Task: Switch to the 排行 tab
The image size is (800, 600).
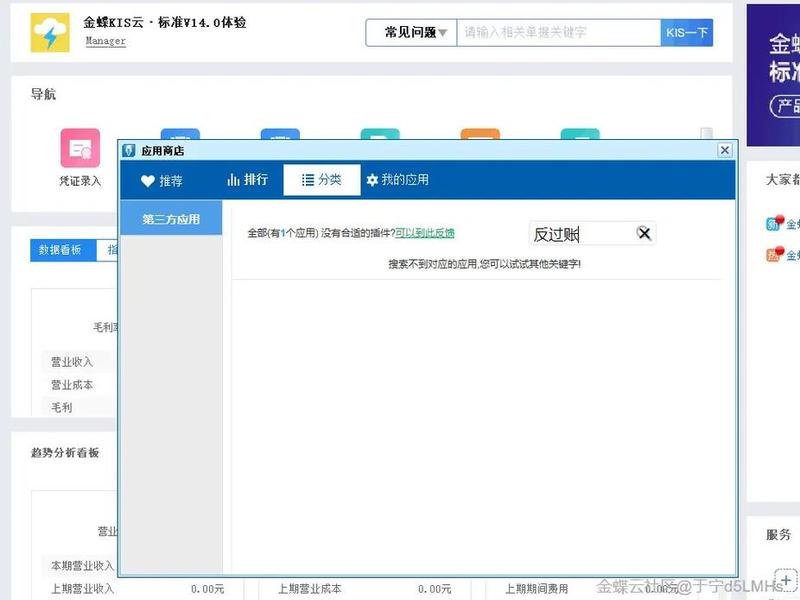Action: click(x=248, y=180)
